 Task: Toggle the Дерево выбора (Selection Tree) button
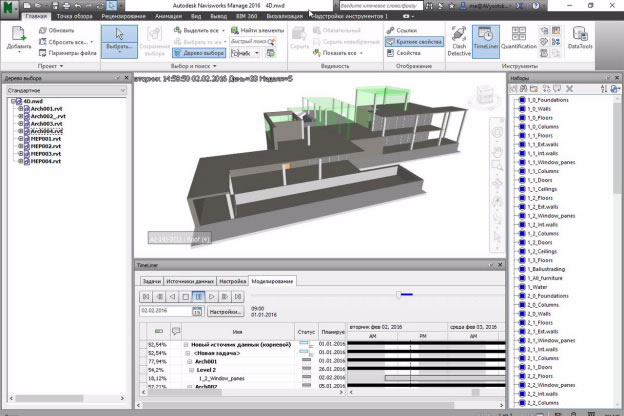click(199, 53)
